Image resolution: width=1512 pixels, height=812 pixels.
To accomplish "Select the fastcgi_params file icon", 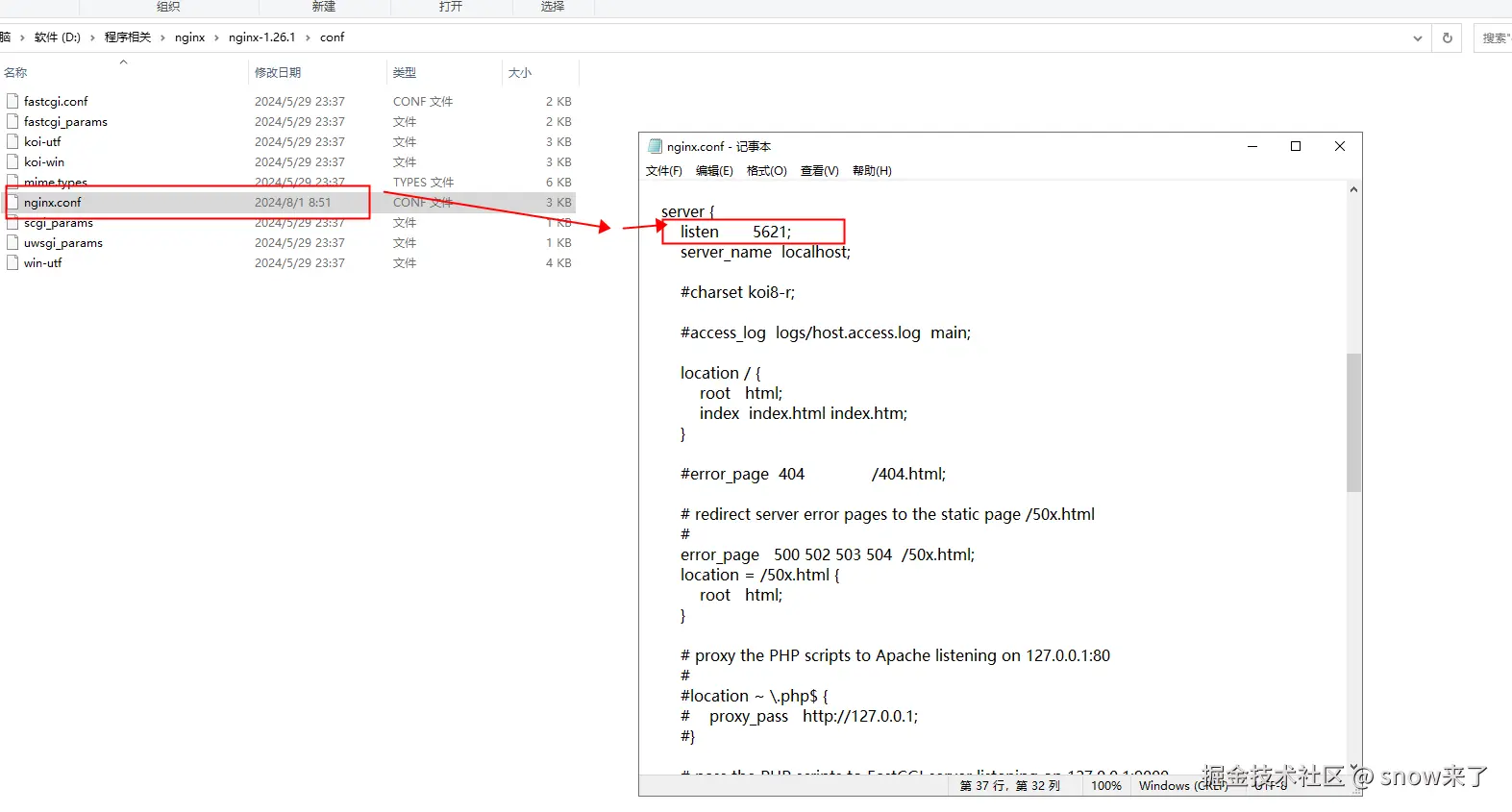I will click(12, 121).
